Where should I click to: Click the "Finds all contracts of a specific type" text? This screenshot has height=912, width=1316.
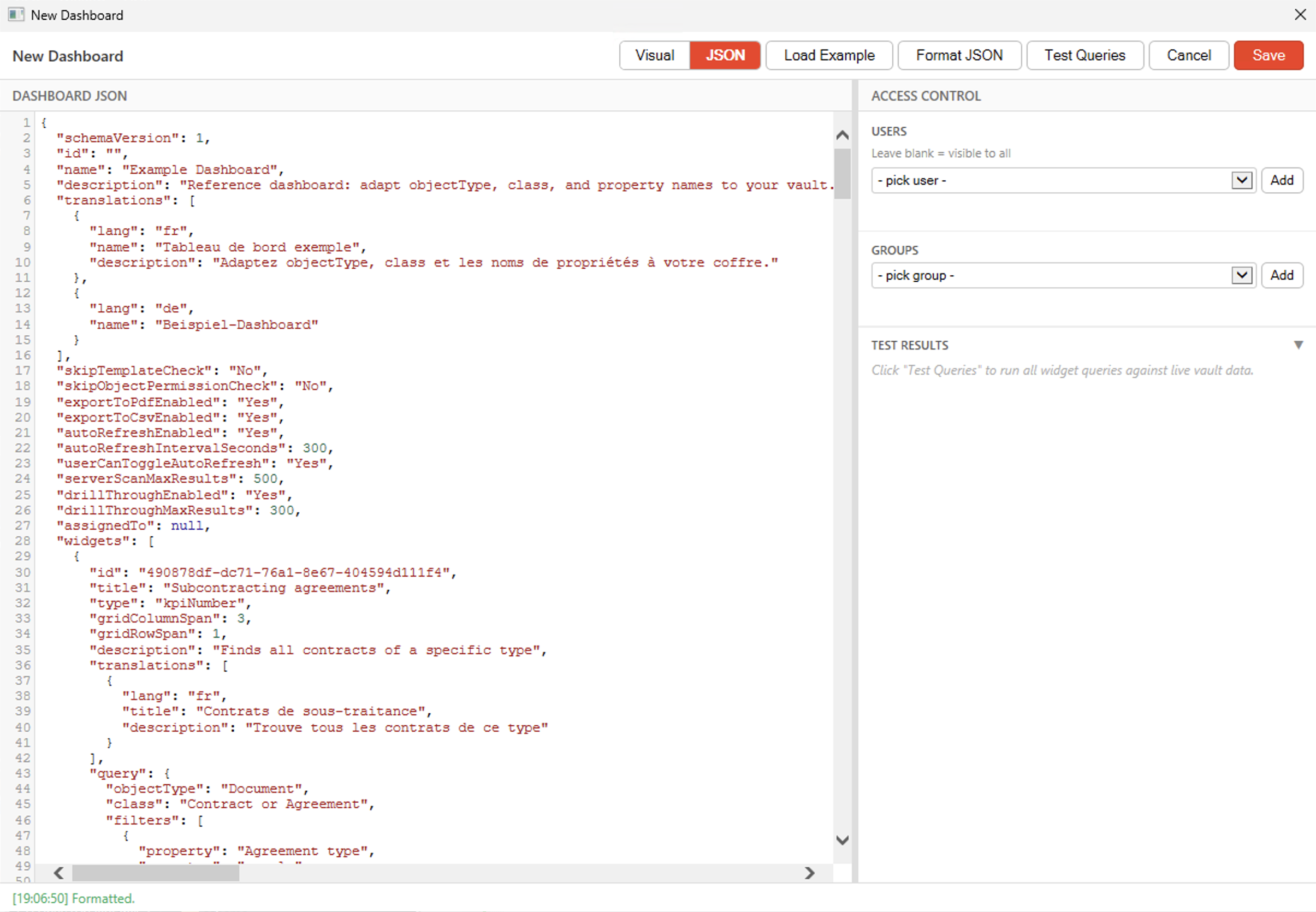[376, 650]
